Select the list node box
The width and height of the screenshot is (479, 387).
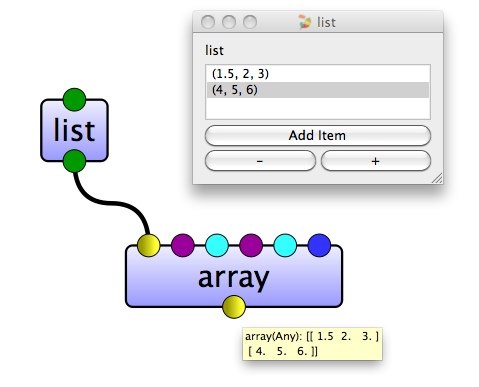pyautogui.click(x=74, y=130)
